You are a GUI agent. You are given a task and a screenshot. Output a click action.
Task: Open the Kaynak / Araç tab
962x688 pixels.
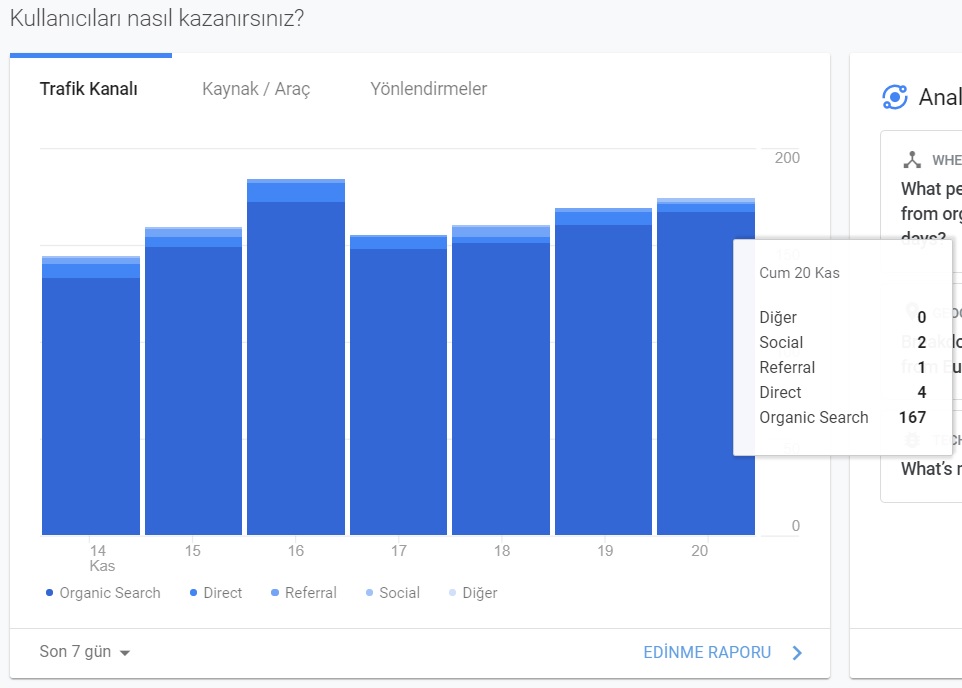(x=256, y=89)
